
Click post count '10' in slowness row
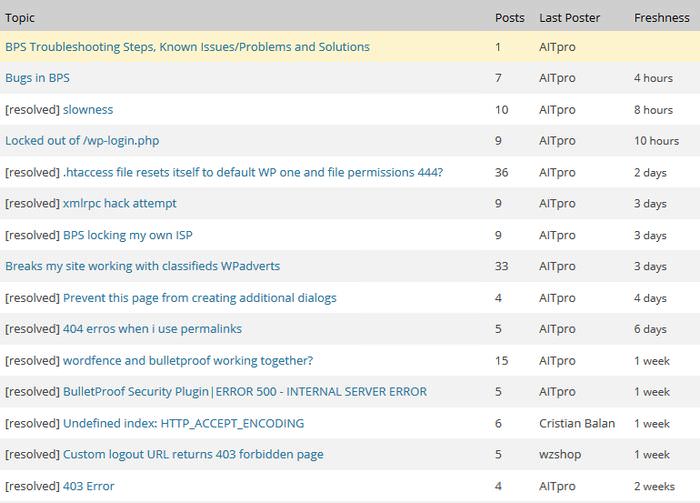point(502,109)
